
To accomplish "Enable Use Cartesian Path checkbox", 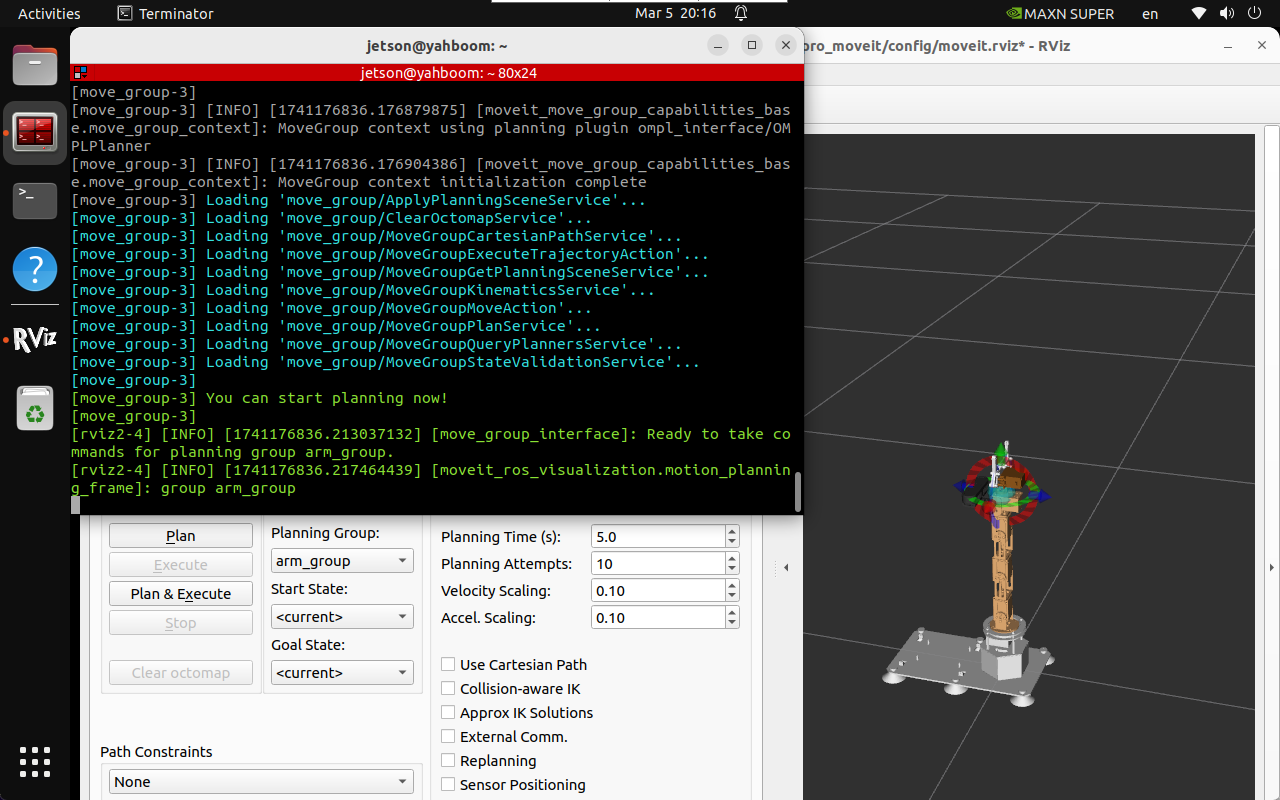I will 449,665.
